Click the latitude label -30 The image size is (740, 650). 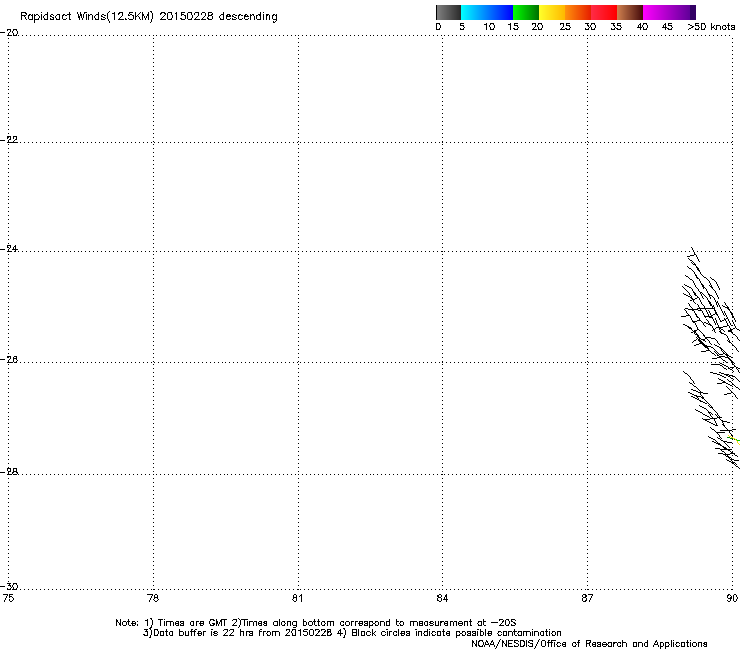point(9,586)
